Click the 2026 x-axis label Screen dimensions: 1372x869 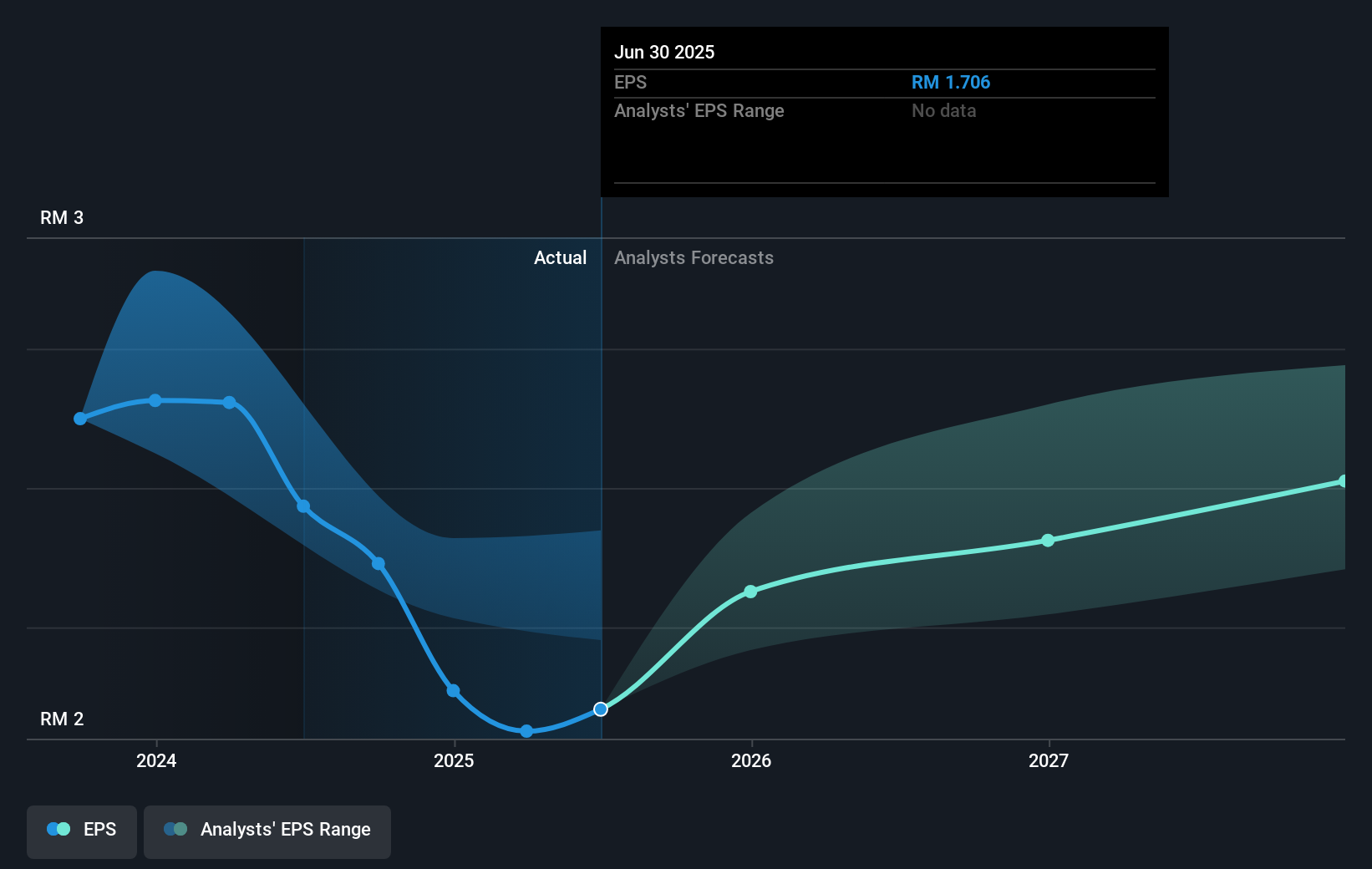point(751,760)
